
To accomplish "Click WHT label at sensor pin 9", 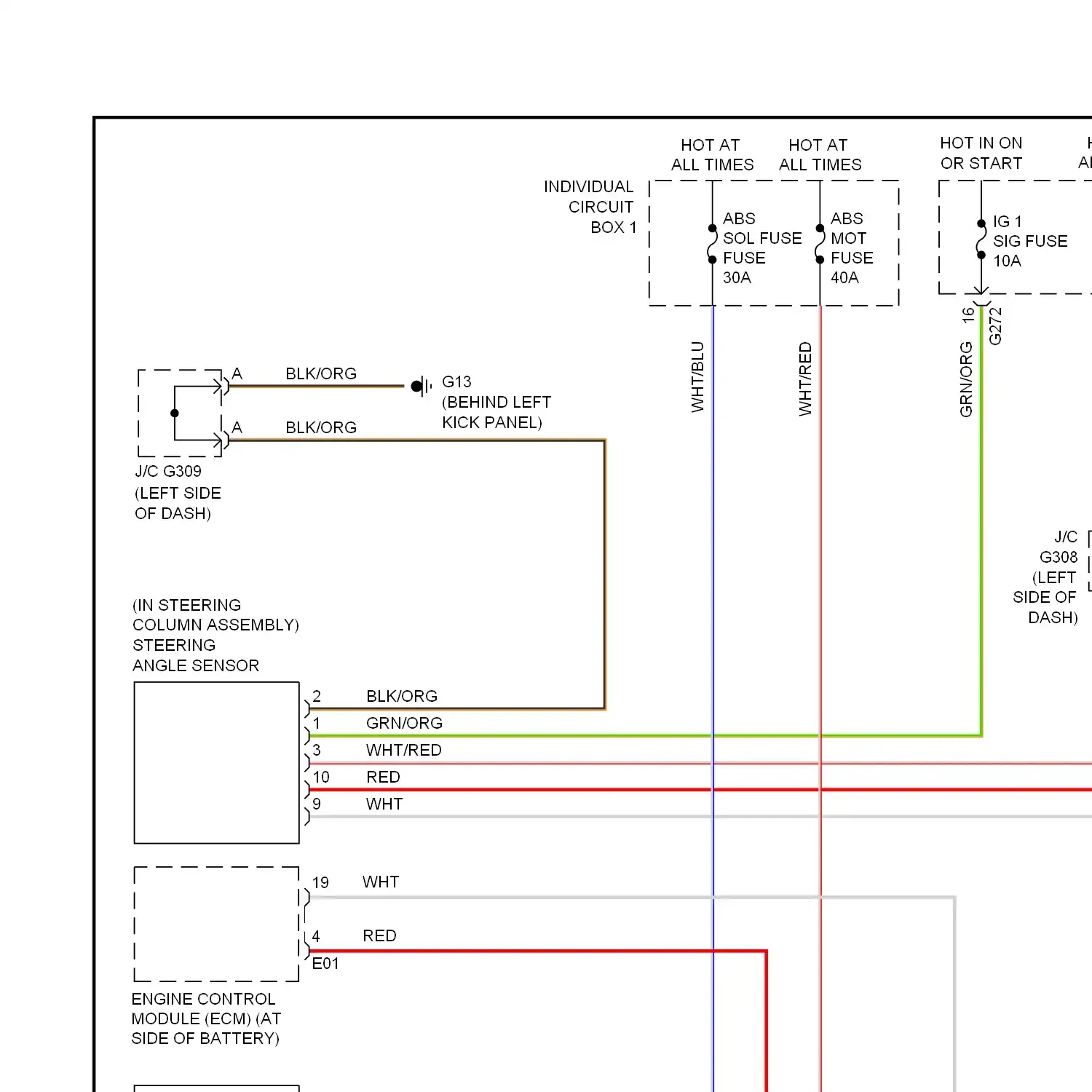I will coord(384,804).
